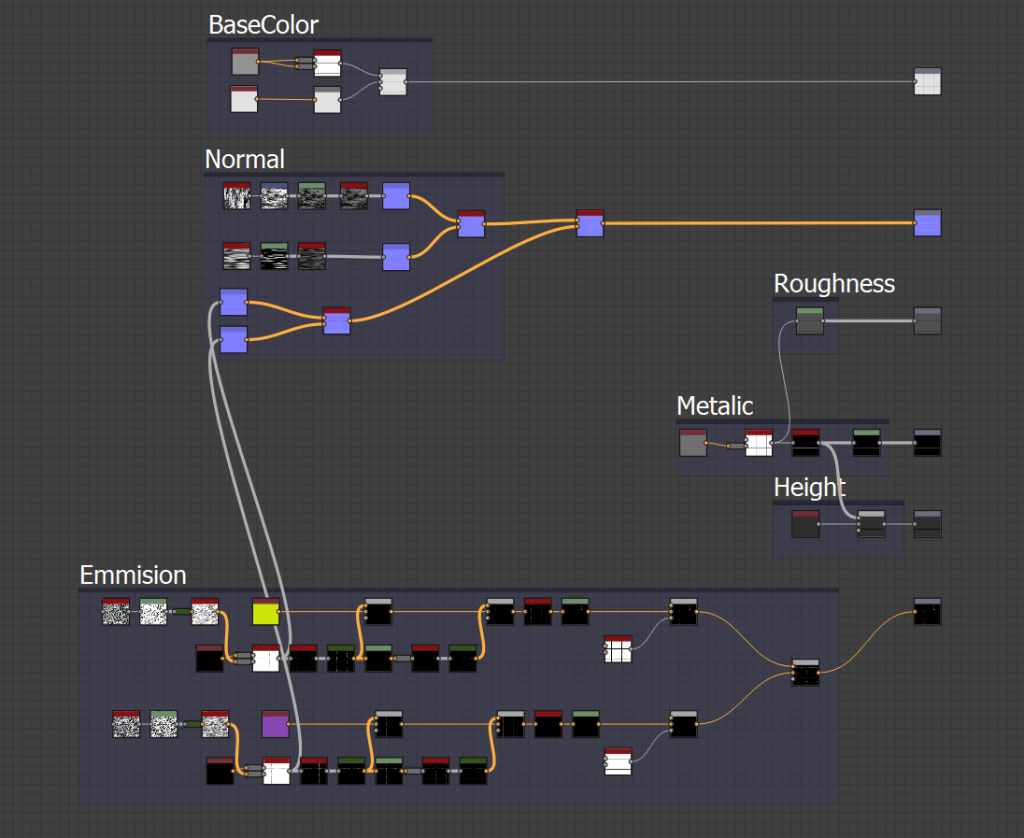Select the Emmision frame title label
This screenshot has height=838, width=1024.
click(132, 575)
